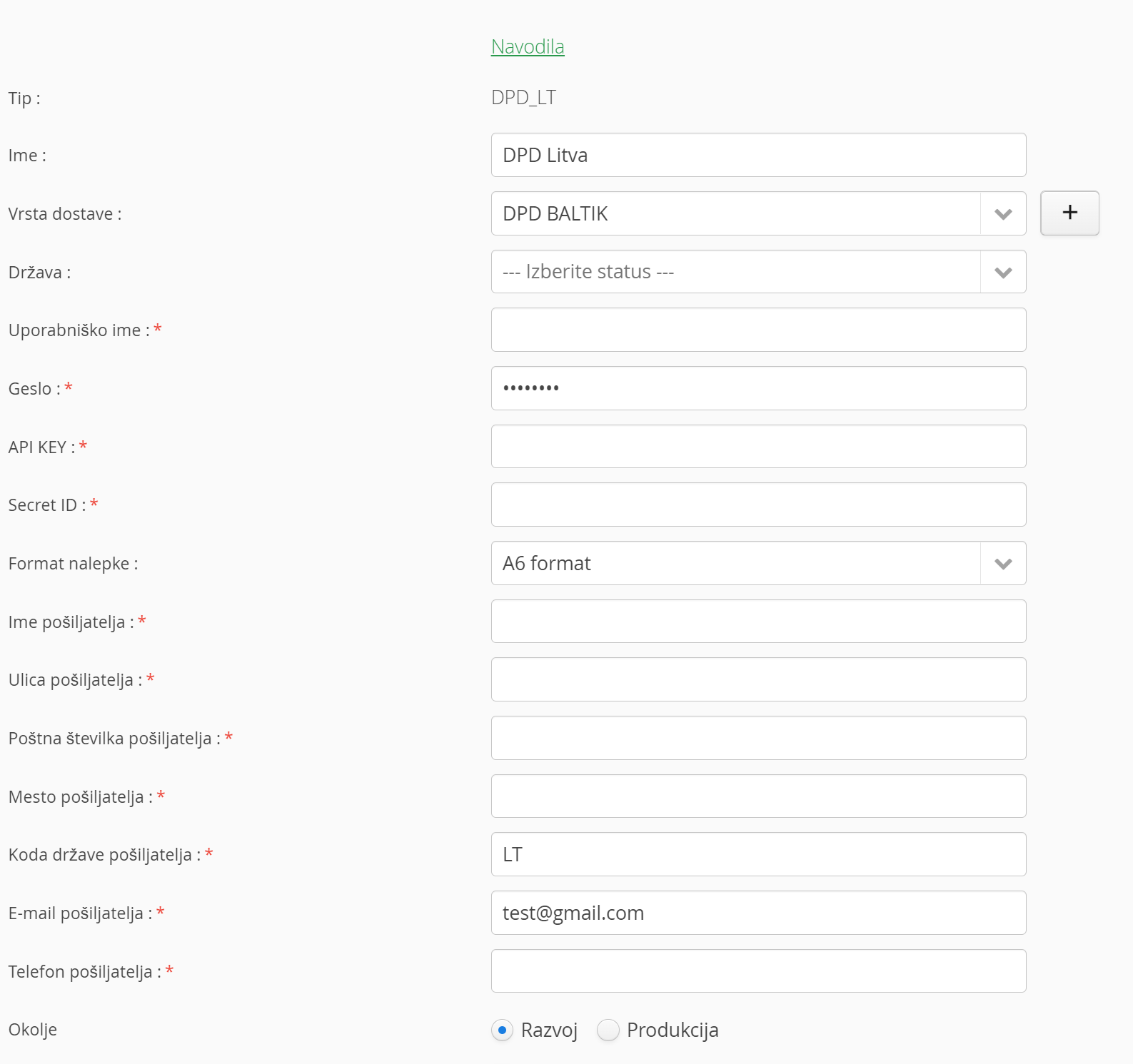The height and width of the screenshot is (1064, 1133).
Task: Select the Razvoj environment radio button
Action: 502,1030
